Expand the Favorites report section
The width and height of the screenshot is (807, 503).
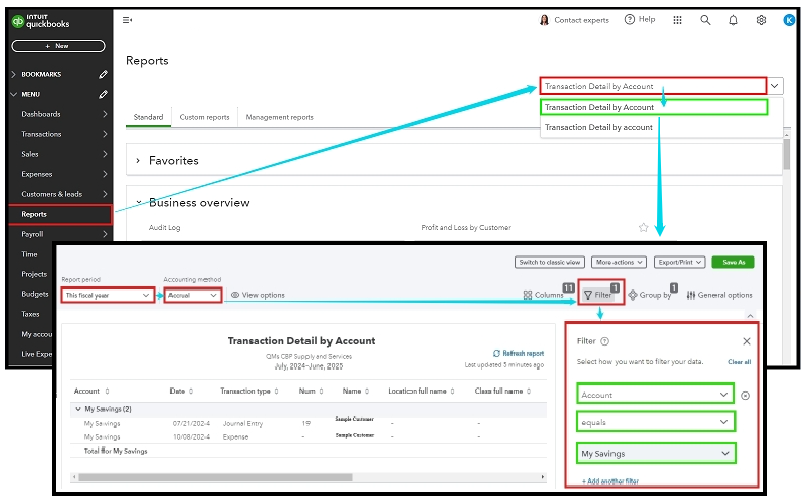click(138, 161)
